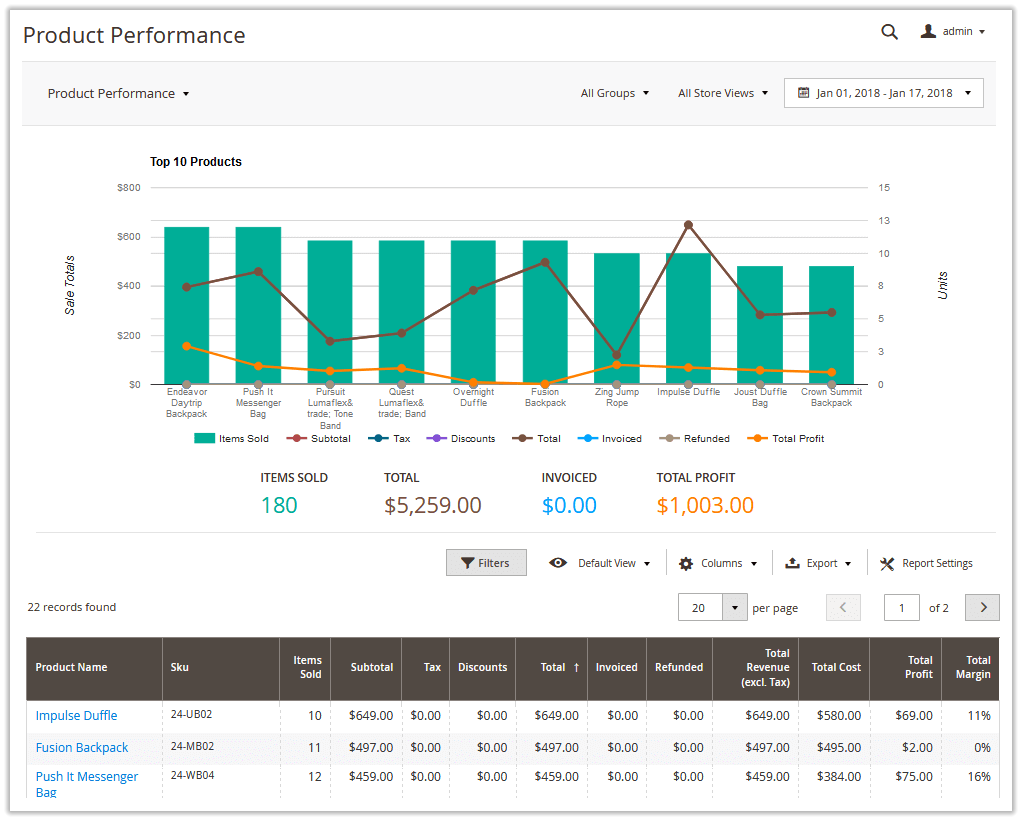1022x821 pixels.
Task: Click the eye icon beside Default View
Action: [558, 562]
